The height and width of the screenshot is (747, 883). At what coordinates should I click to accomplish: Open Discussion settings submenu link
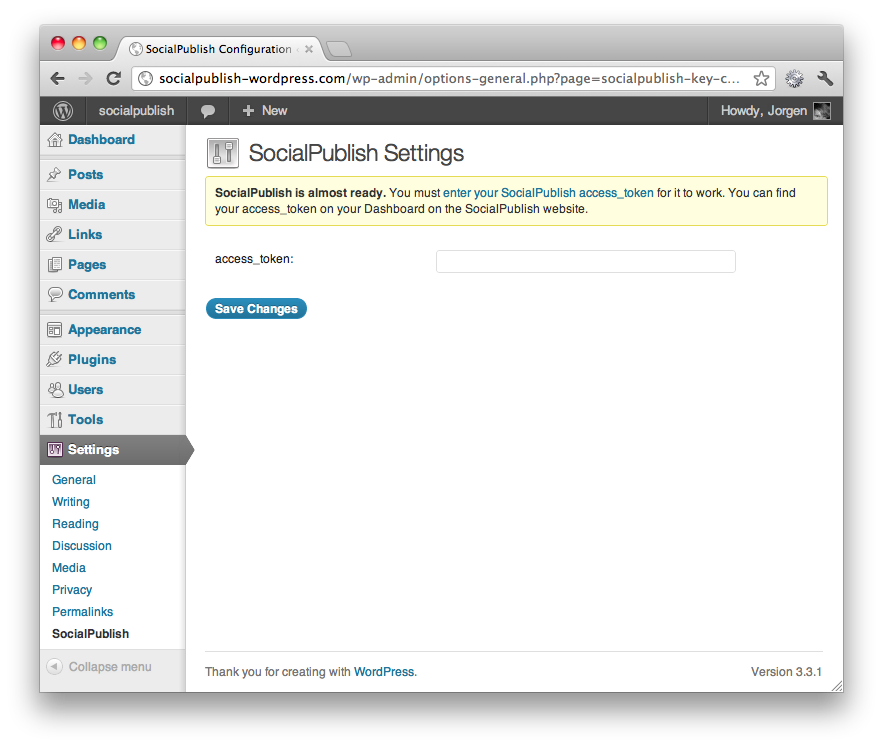[82, 546]
